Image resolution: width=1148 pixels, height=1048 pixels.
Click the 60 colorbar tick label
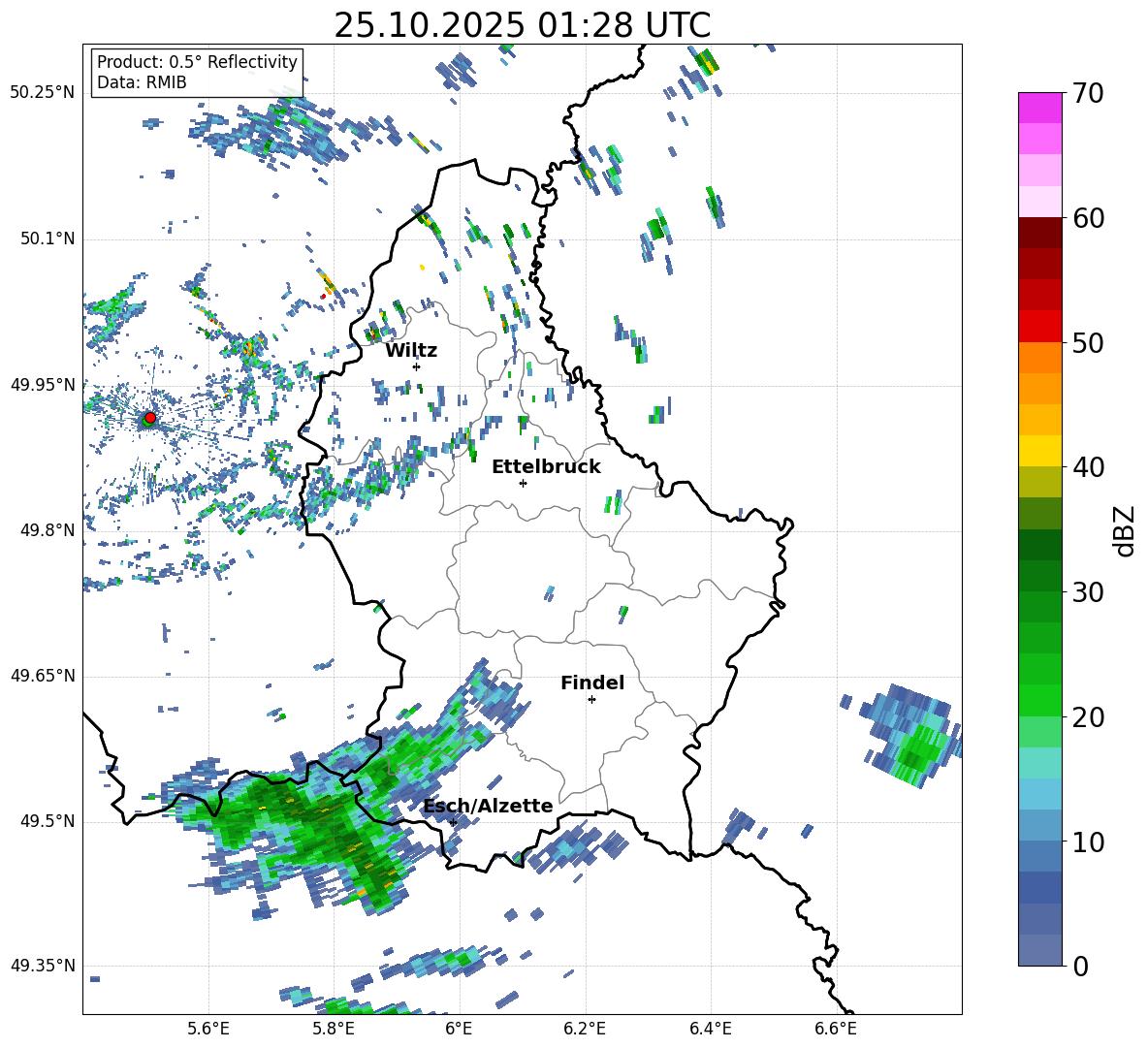pyautogui.click(x=1088, y=218)
